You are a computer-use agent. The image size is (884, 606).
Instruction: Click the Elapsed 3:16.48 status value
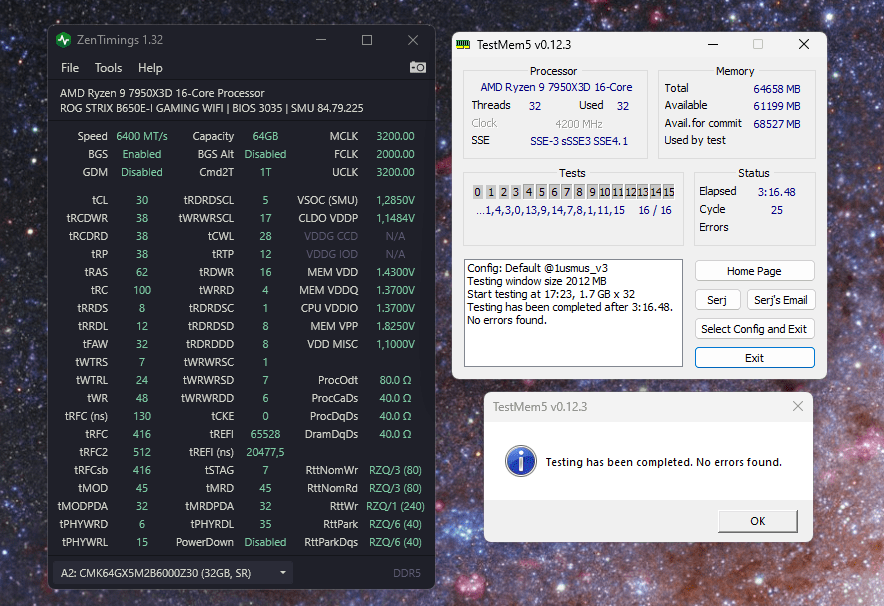[x=776, y=192]
